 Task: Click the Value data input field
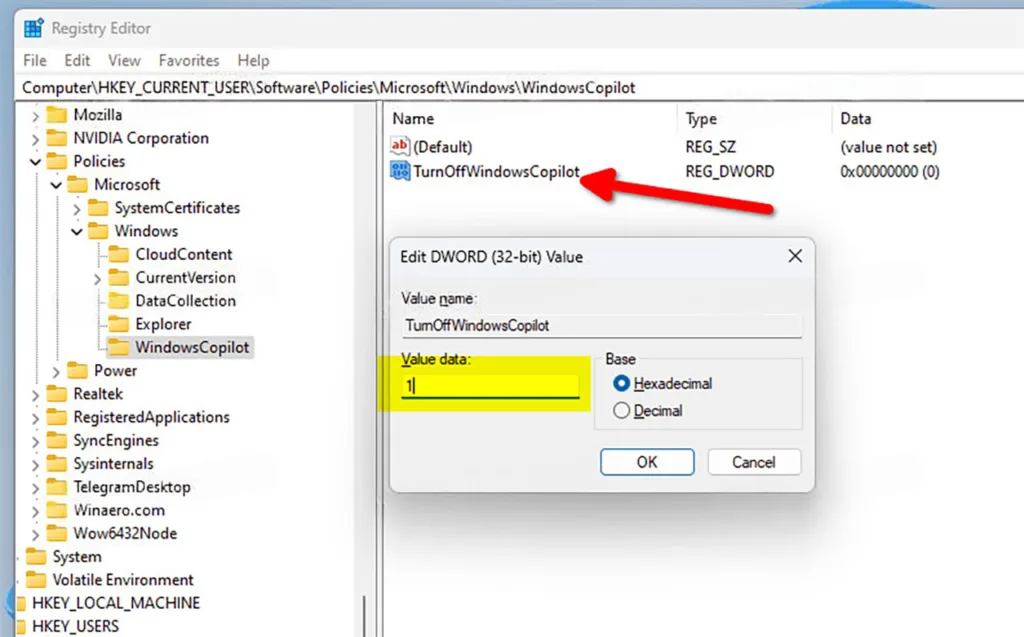[490, 385]
